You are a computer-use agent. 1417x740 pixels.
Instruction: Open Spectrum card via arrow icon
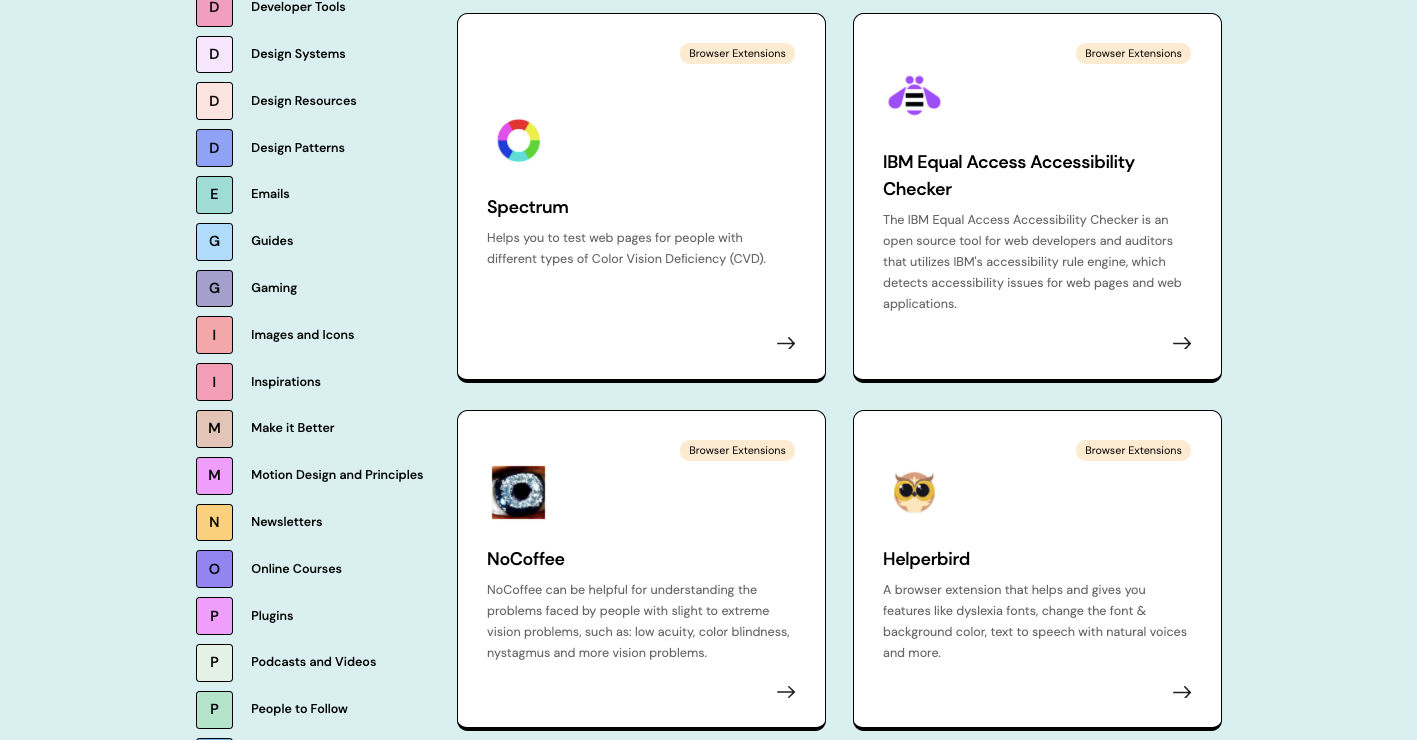[x=786, y=343]
